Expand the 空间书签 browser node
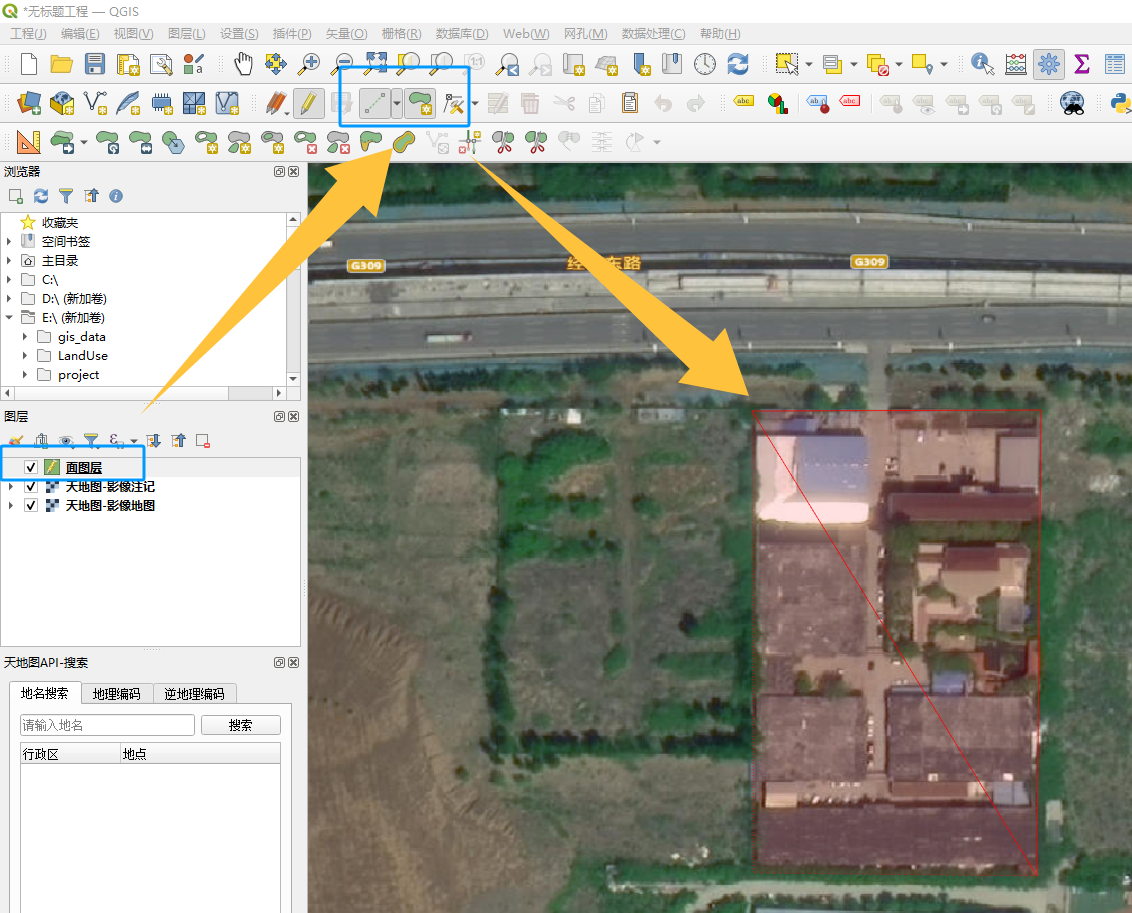 [9, 241]
